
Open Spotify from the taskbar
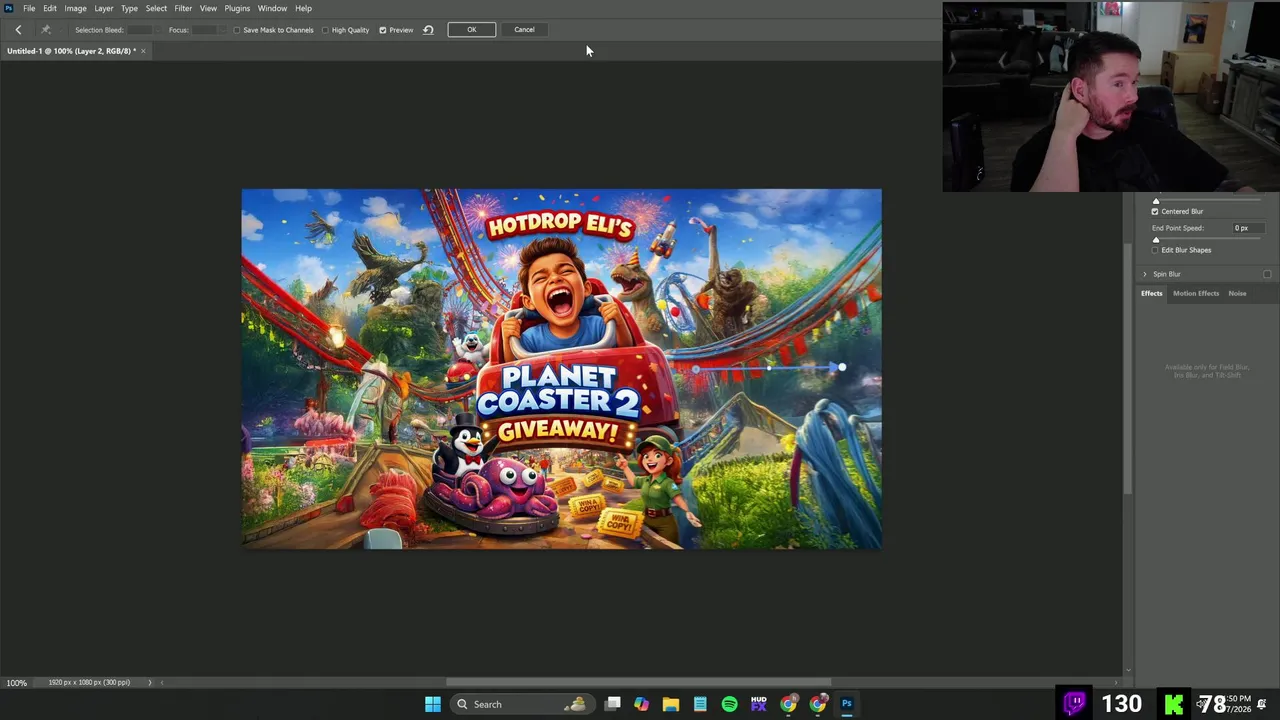pyautogui.click(x=729, y=704)
